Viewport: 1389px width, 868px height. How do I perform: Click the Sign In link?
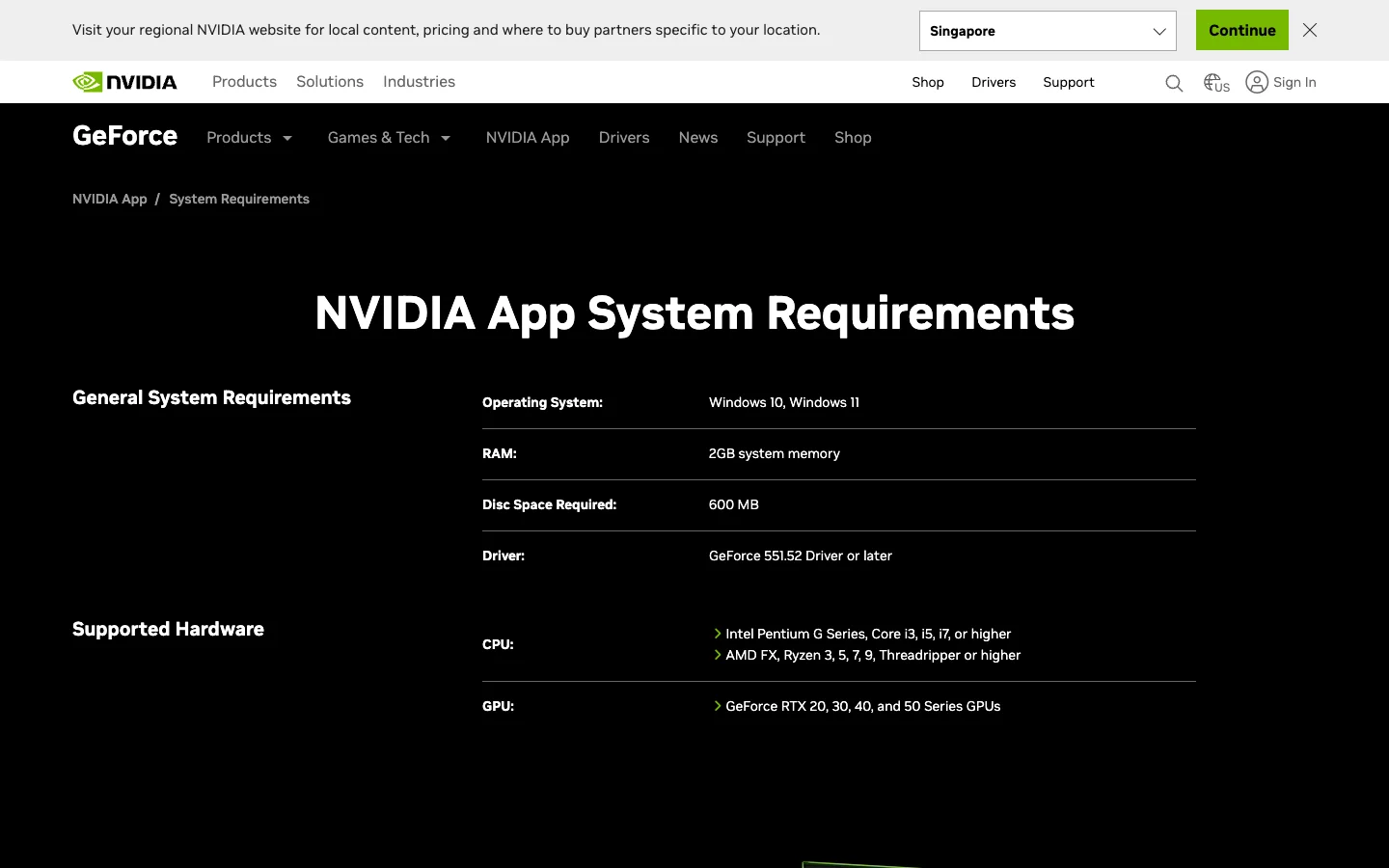tap(1294, 82)
